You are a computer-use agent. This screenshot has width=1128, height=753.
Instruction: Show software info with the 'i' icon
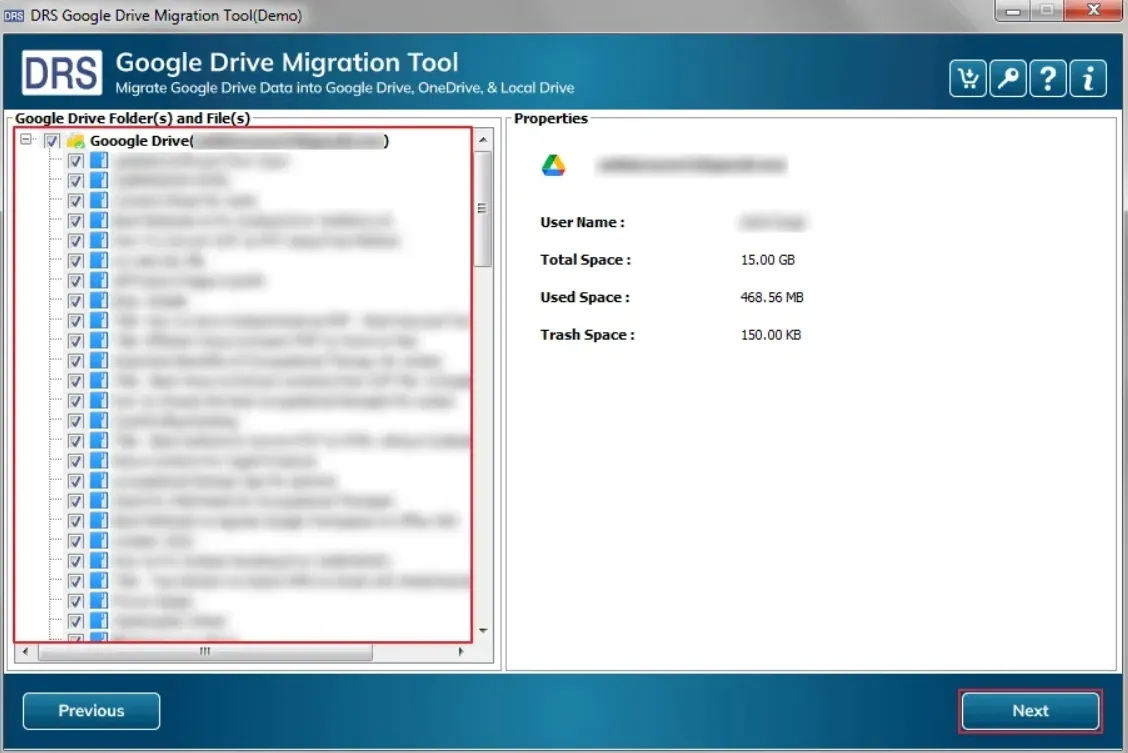(1088, 78)
